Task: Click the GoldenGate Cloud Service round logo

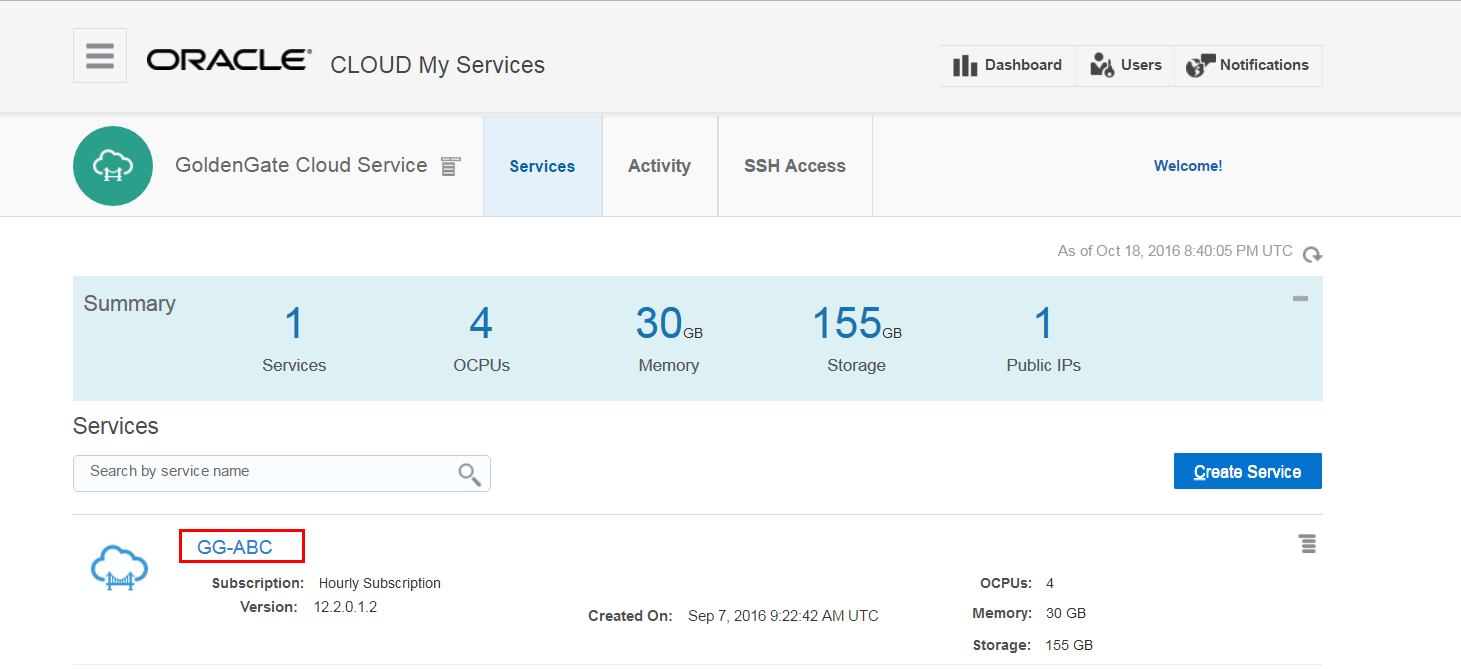Action: click(113, 166)
